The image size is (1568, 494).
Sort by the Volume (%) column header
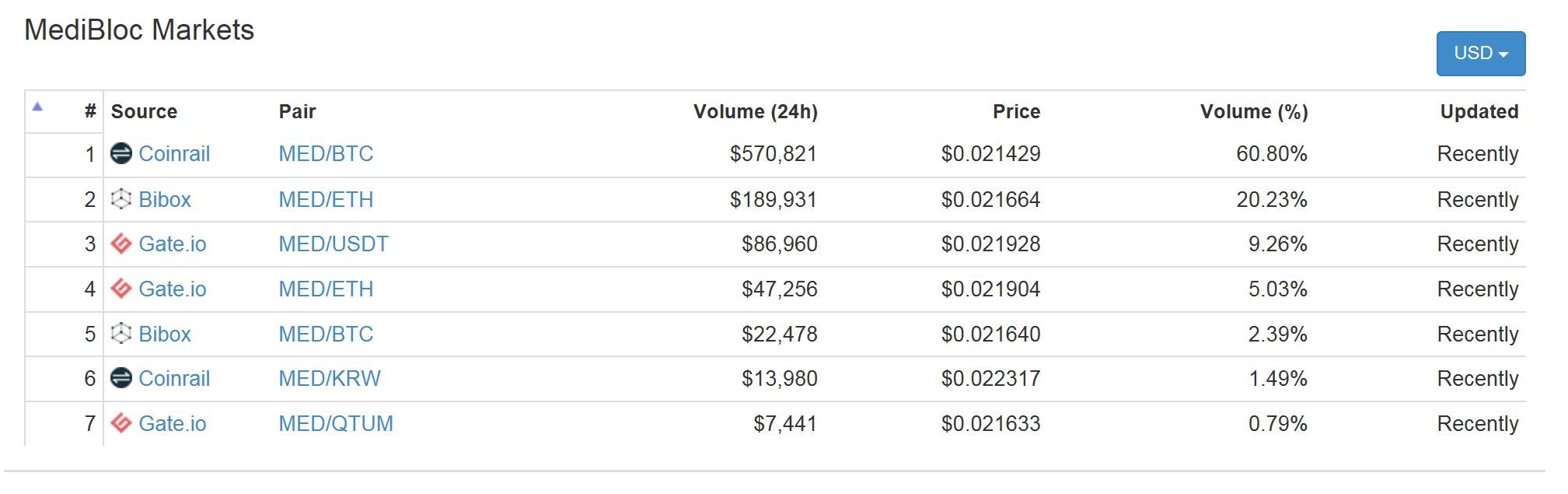(1253, 112)
